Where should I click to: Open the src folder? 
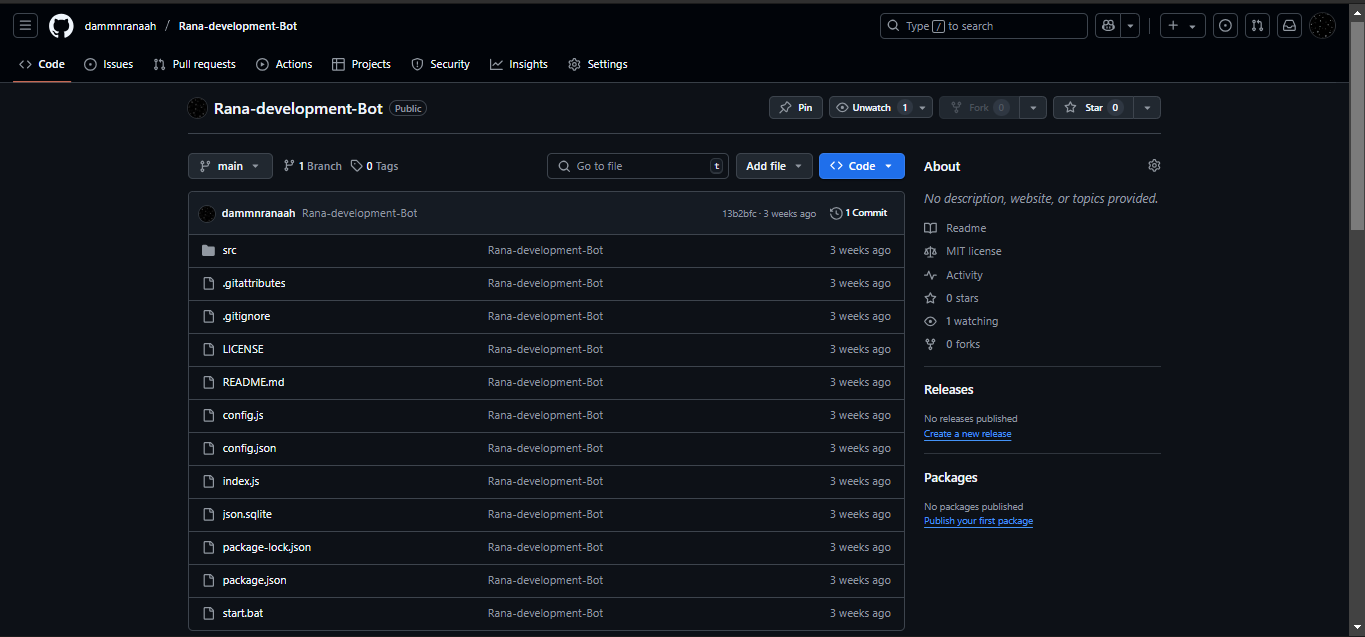230,250
